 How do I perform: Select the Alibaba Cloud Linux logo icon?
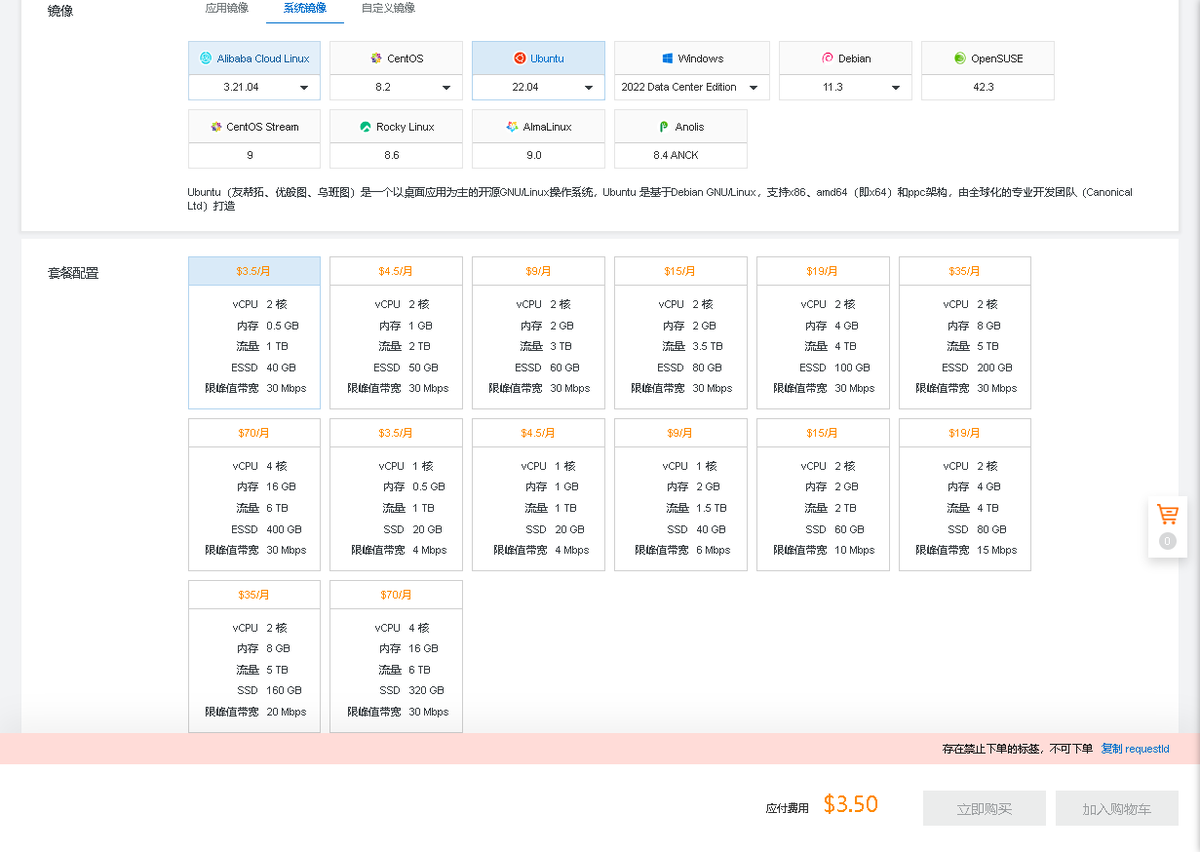tap(206, 58)
